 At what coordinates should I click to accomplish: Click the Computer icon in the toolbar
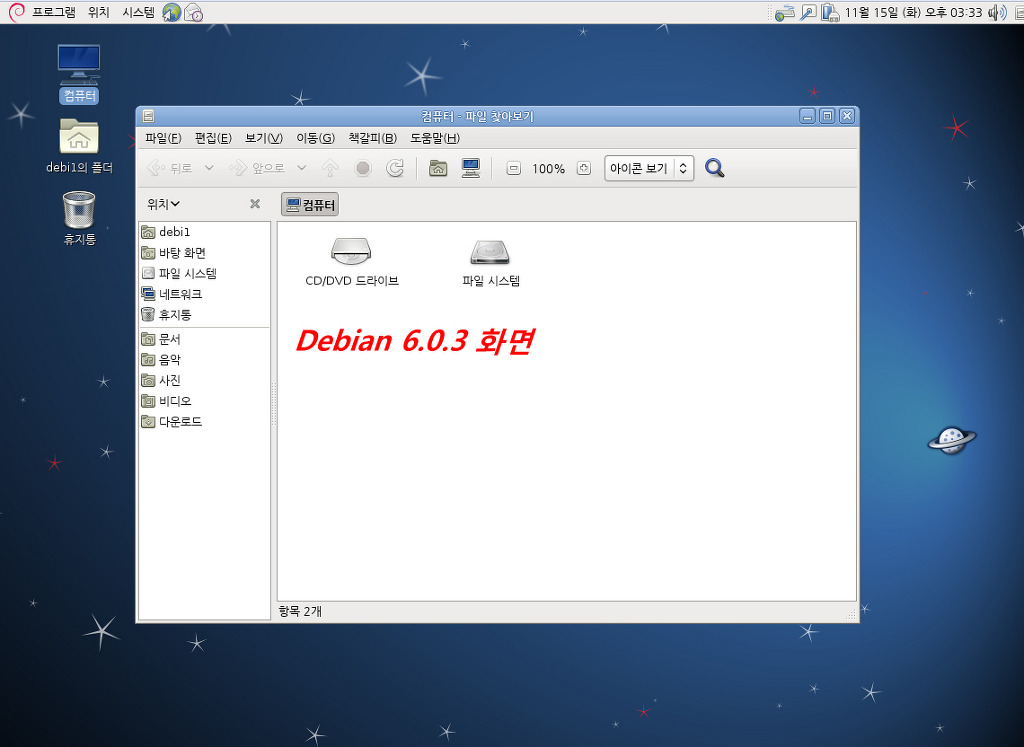(x=471, y=168)
